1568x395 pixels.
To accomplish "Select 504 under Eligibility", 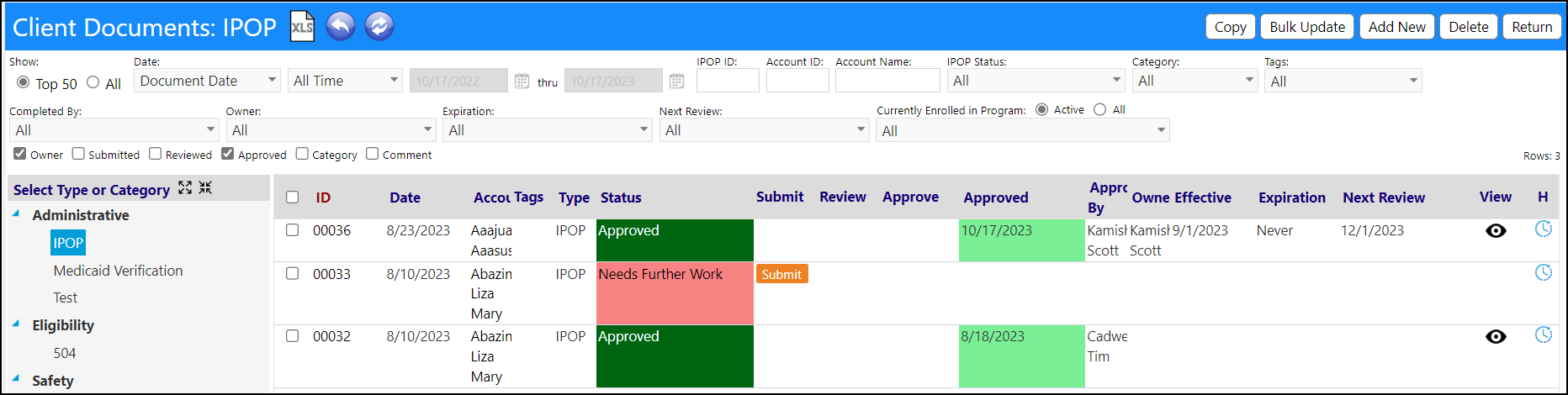I will (x=65, y=353).
